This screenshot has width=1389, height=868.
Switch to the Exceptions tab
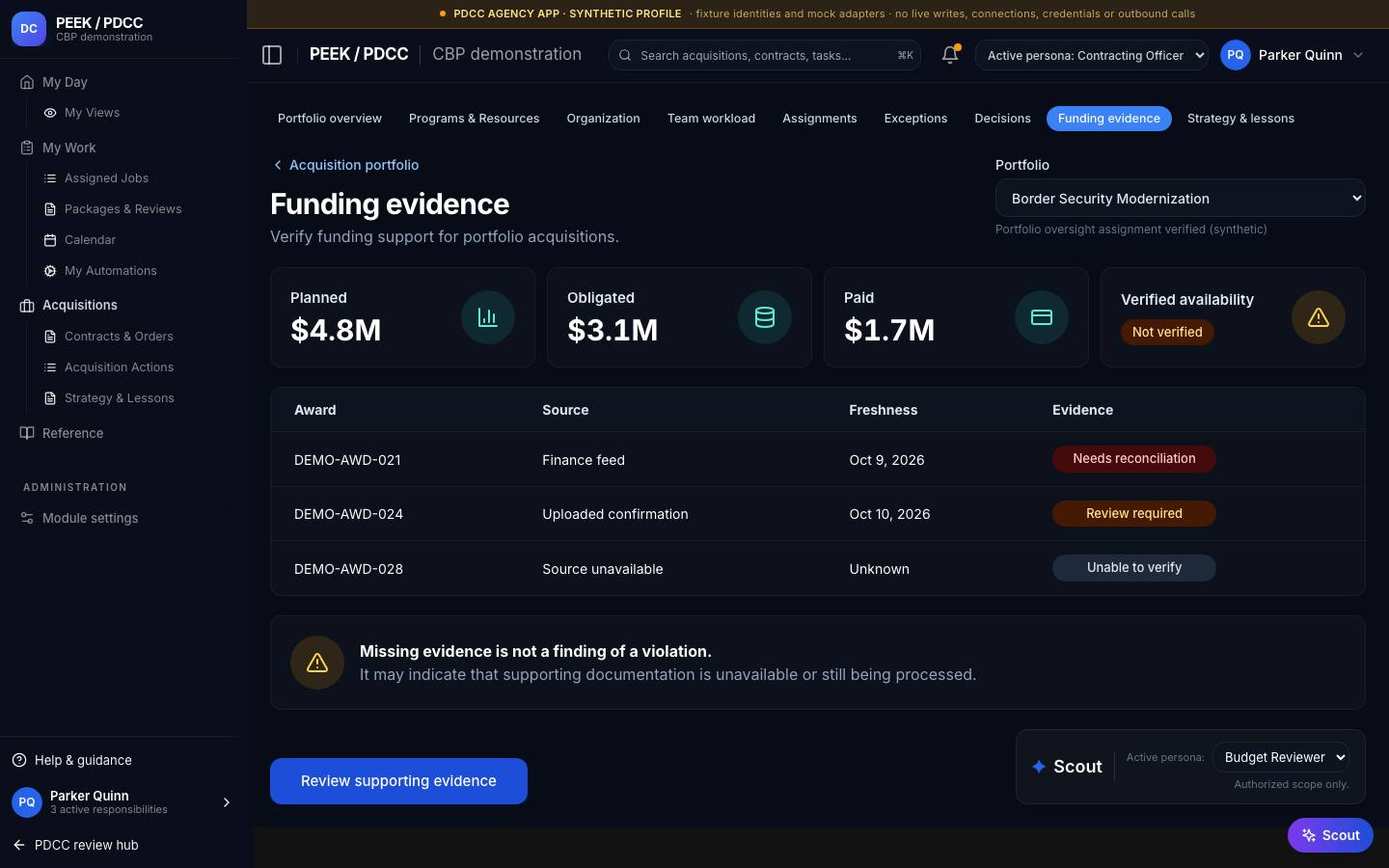pos(916,119)
